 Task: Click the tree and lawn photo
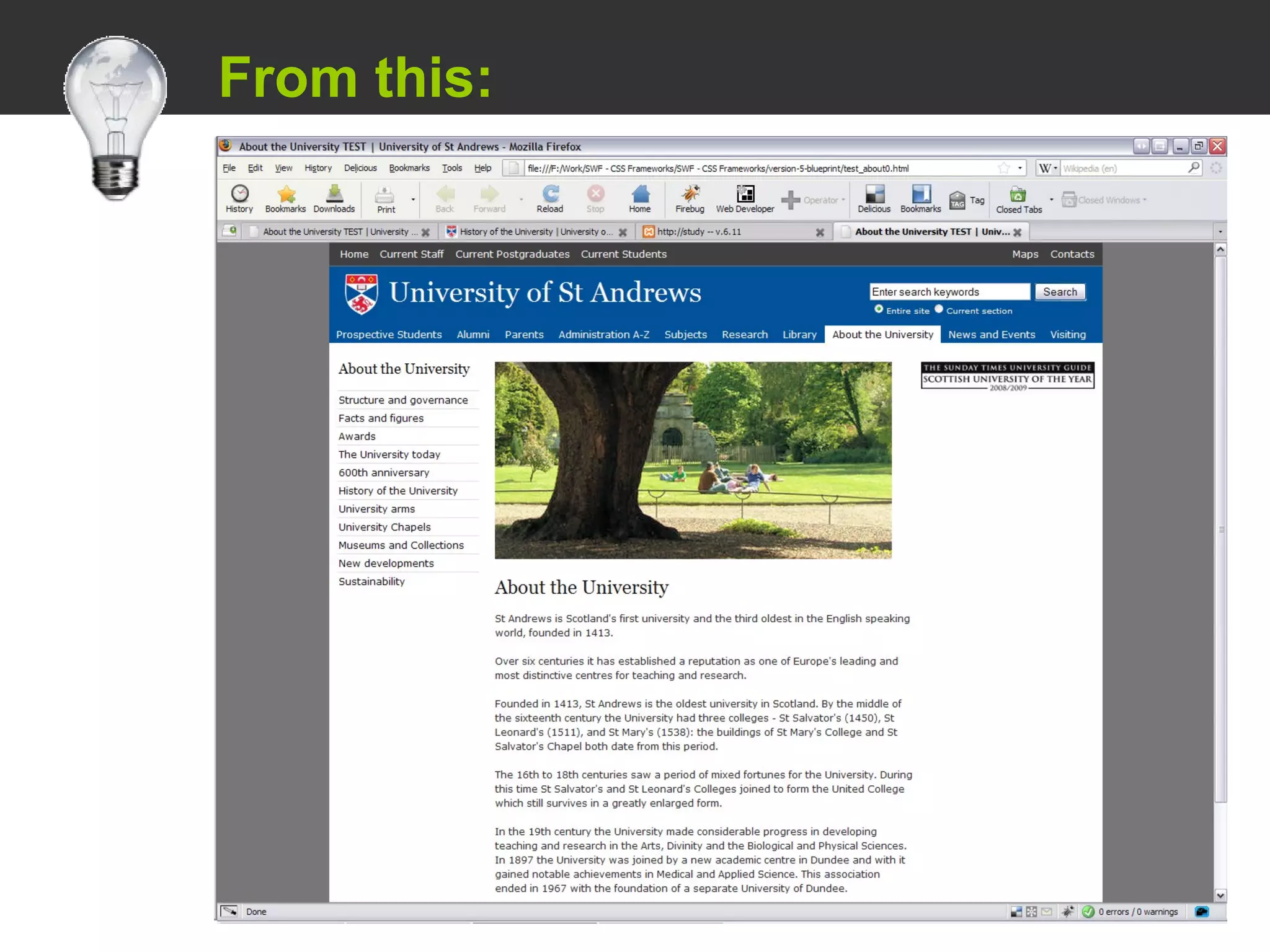[x=693, y=461]
